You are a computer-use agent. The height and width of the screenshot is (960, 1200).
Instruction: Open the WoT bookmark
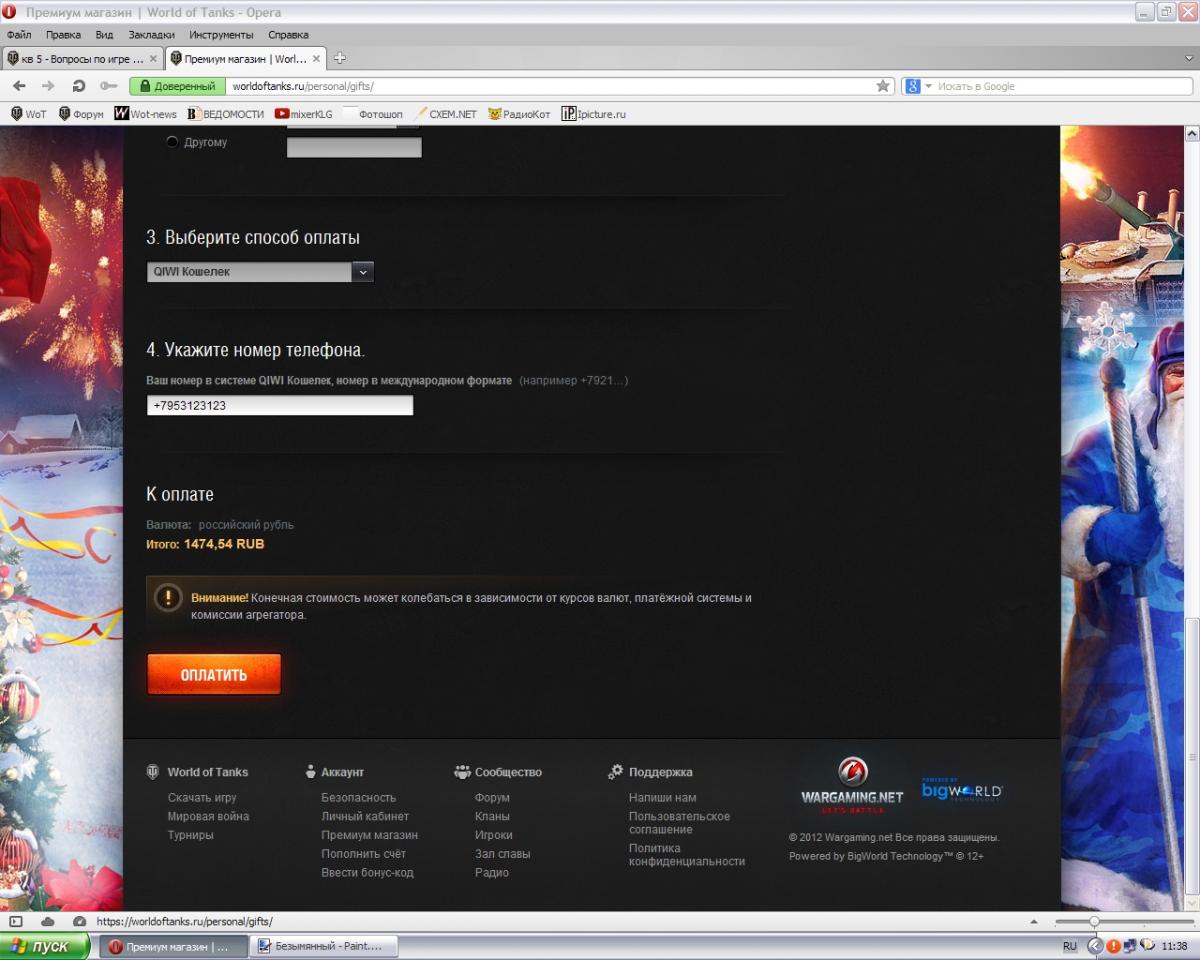click(x=28, y=114)
